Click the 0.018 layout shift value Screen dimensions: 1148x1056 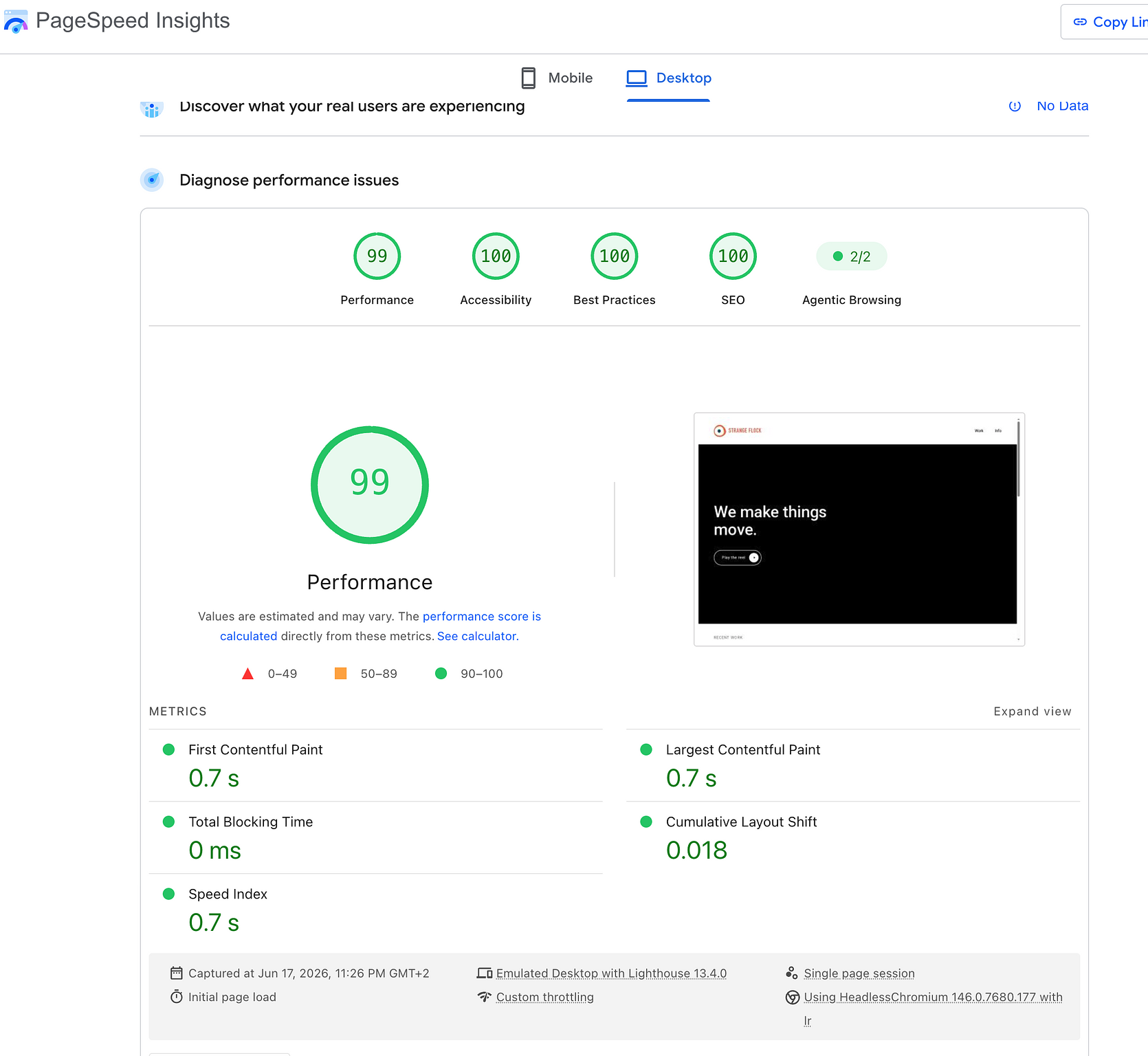point(696,850)
